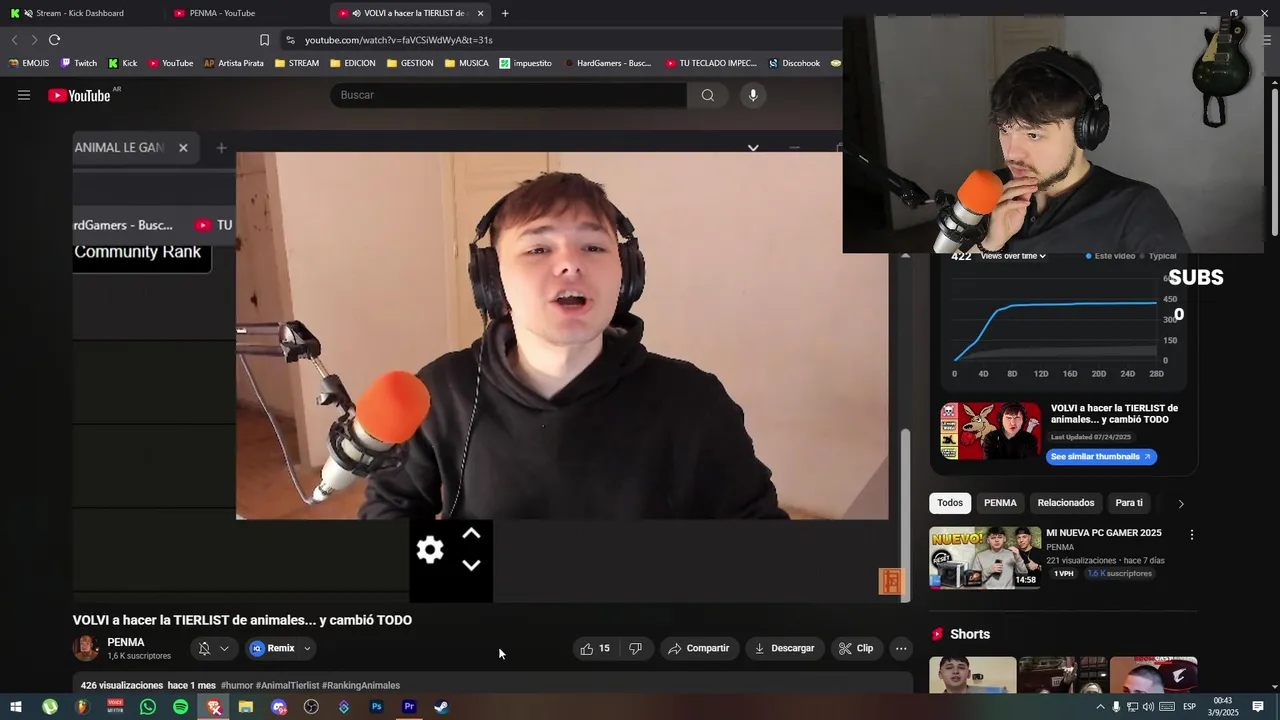Open the Artista Pirata bookmark
The image size is (1280, 720).
click(234, 63)
